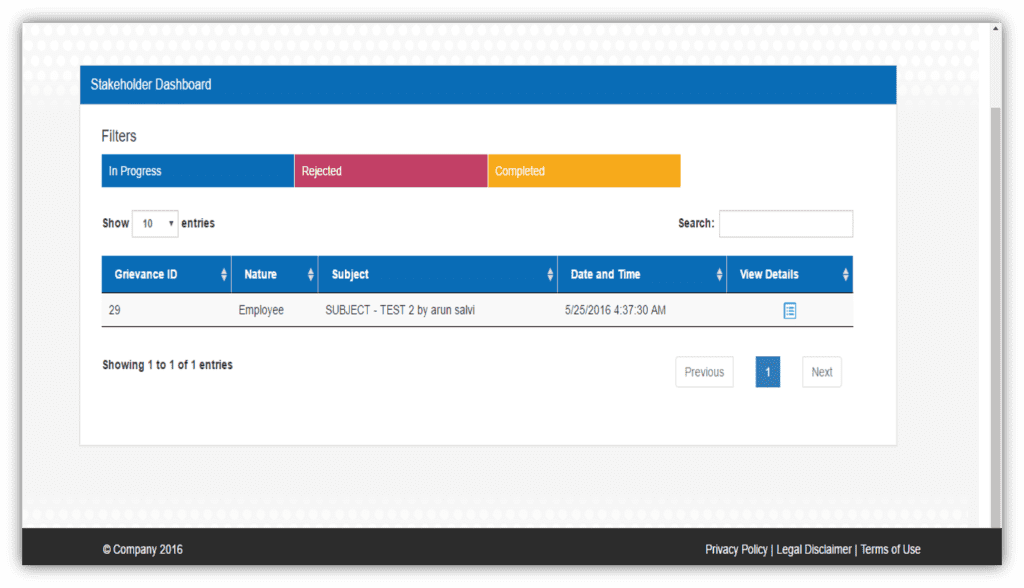The height and width of the screenshot is (588, 1024).
Task: Sort table using Subject column arrows
Action: pos(550,275)
